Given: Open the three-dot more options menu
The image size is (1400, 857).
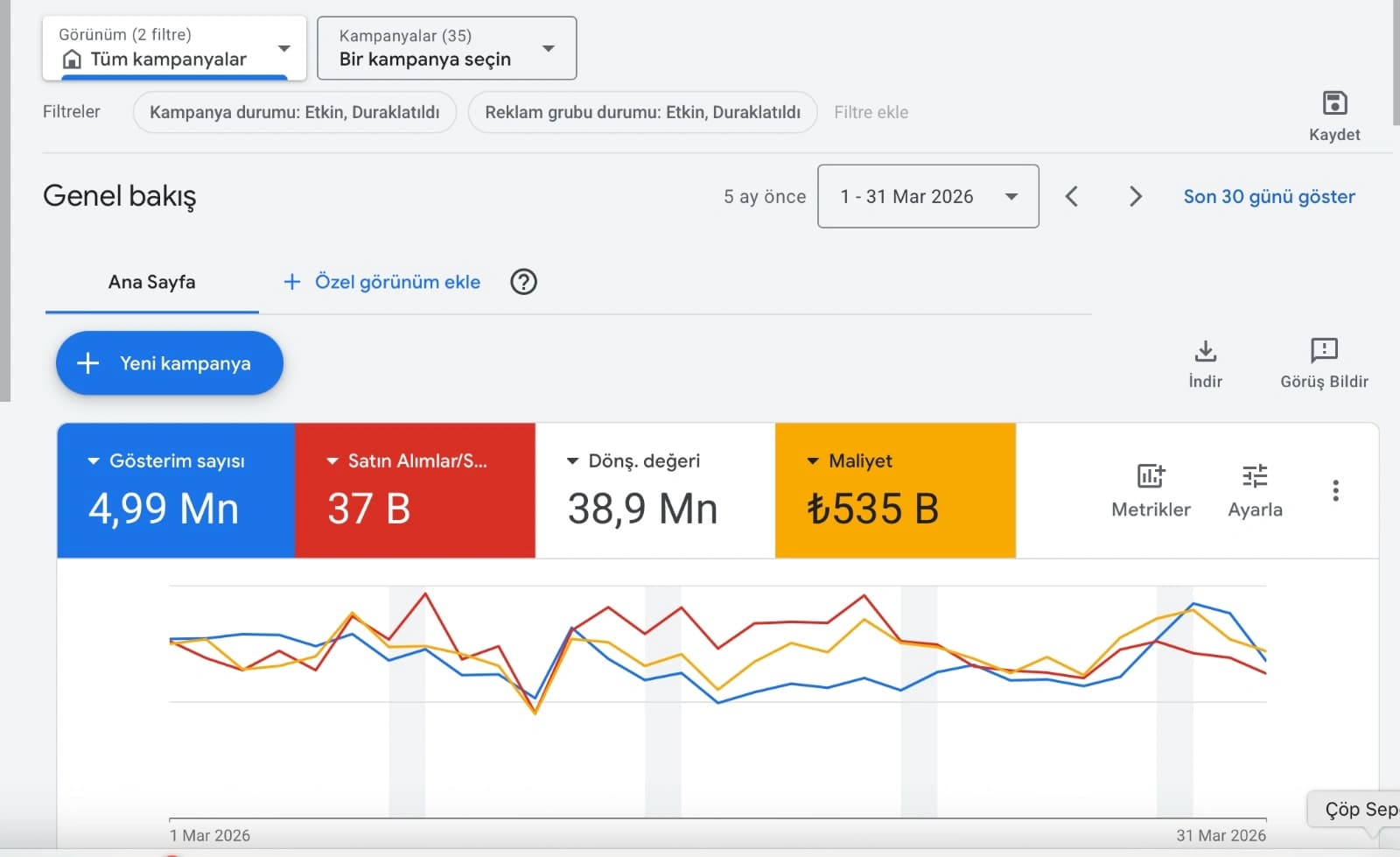Looking at the screenshot, I should tap(1335, 490).
